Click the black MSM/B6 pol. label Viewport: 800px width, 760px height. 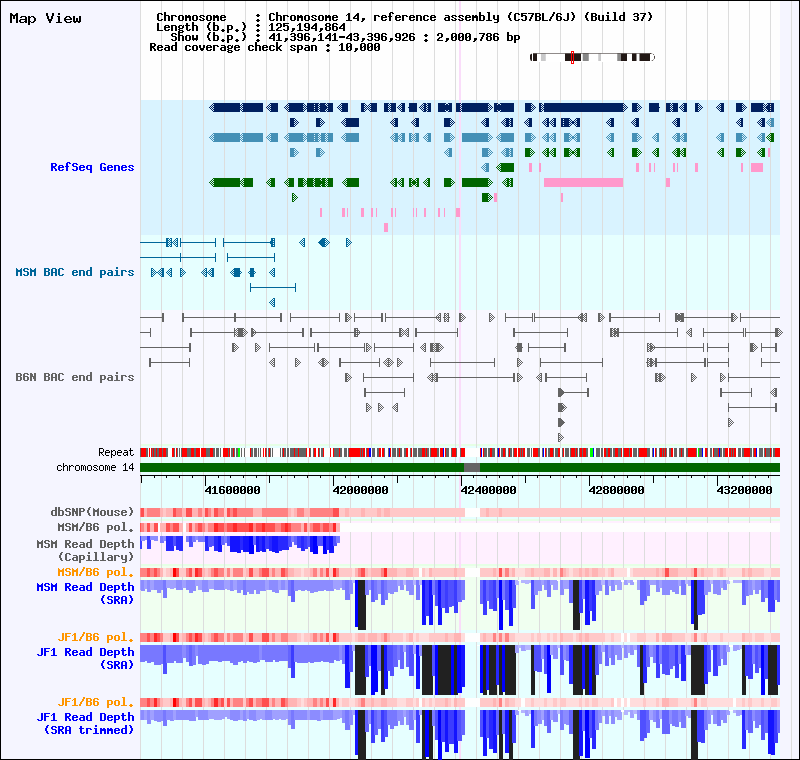point(95,527)
